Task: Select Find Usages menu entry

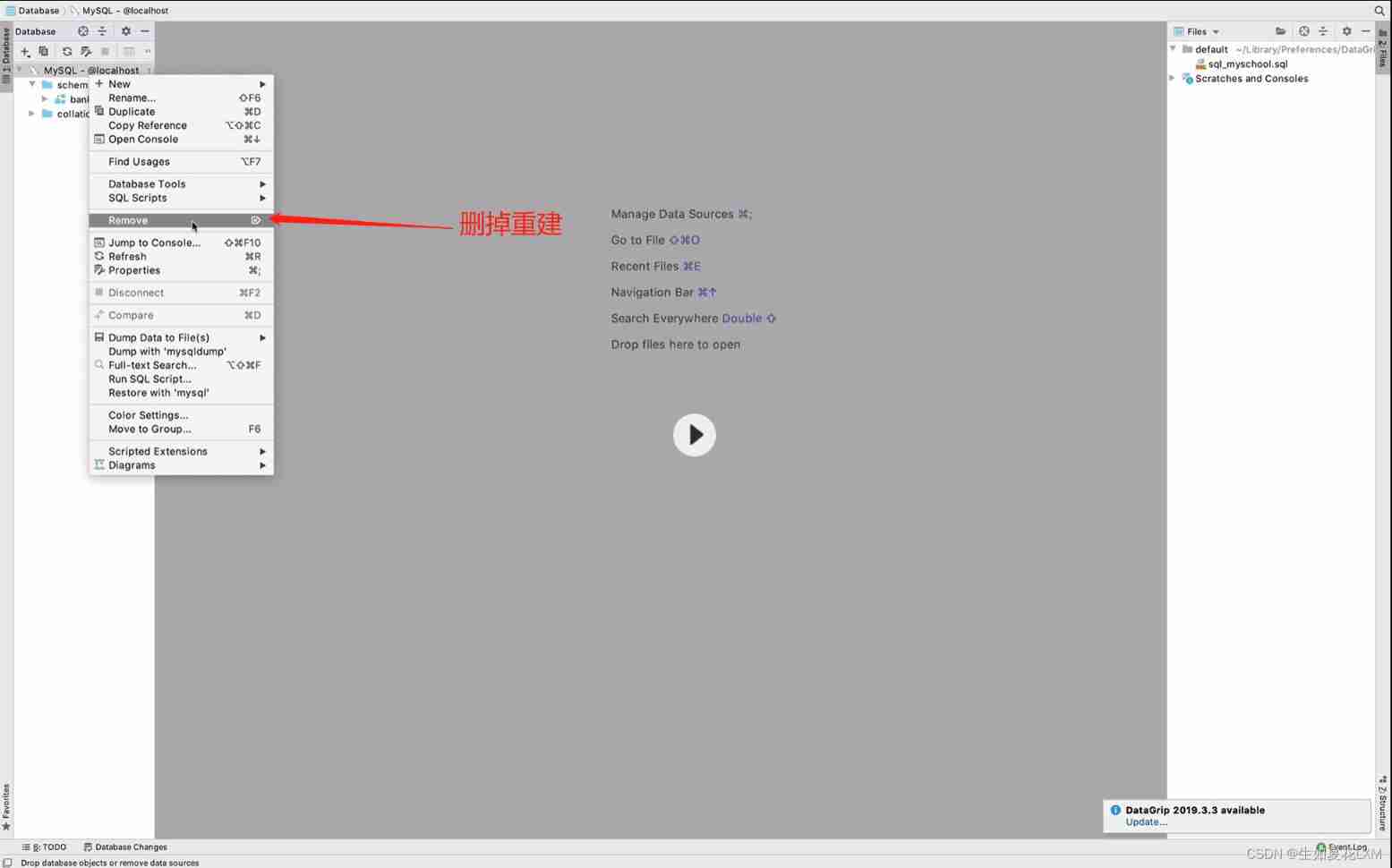Action: point(181,162)
